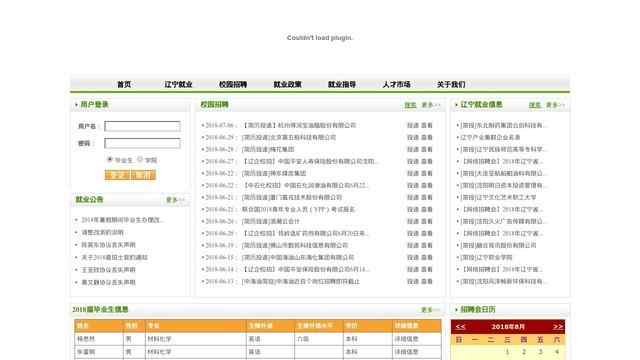Click 投递 on the 2018-06-13 row

(413, 282)
